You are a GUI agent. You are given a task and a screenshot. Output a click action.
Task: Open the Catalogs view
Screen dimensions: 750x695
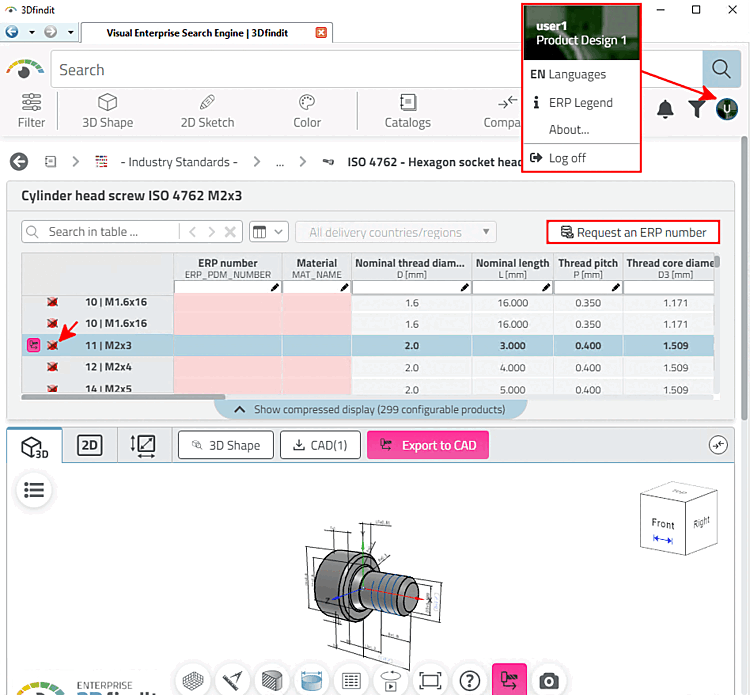coord(408,111)
